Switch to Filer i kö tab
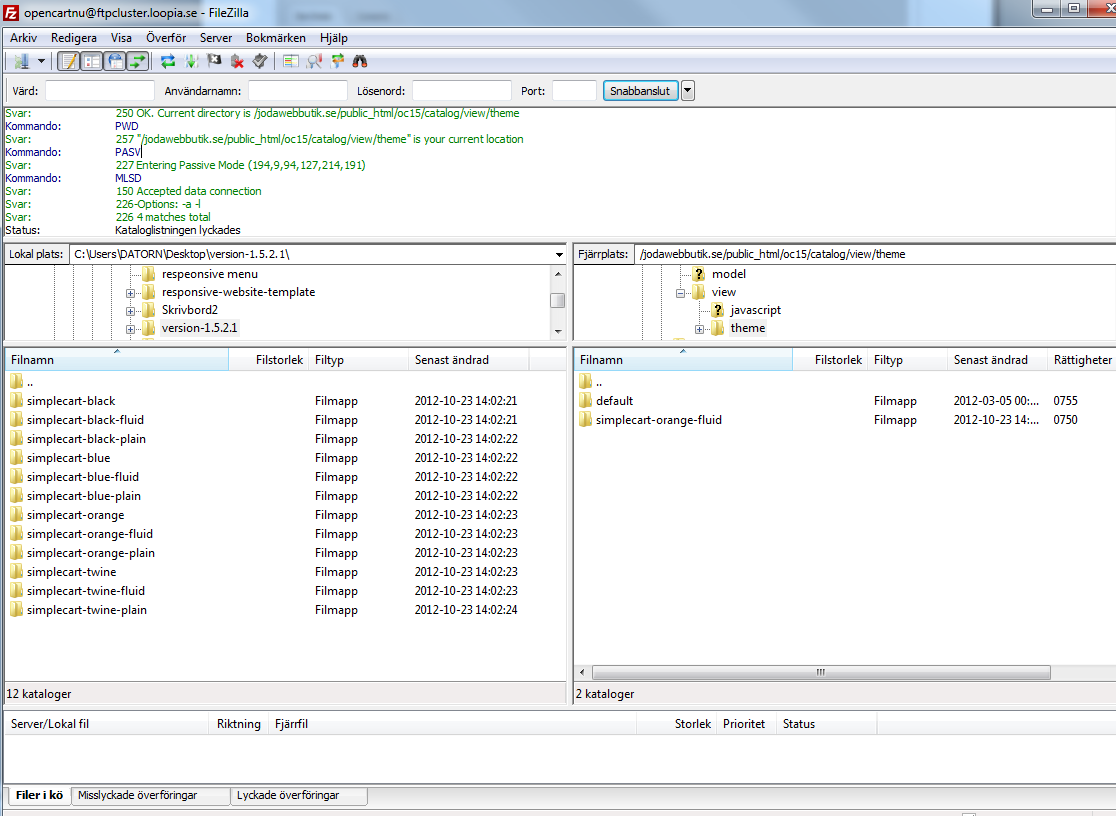The image size is (1116, 816). click(39, 795)
